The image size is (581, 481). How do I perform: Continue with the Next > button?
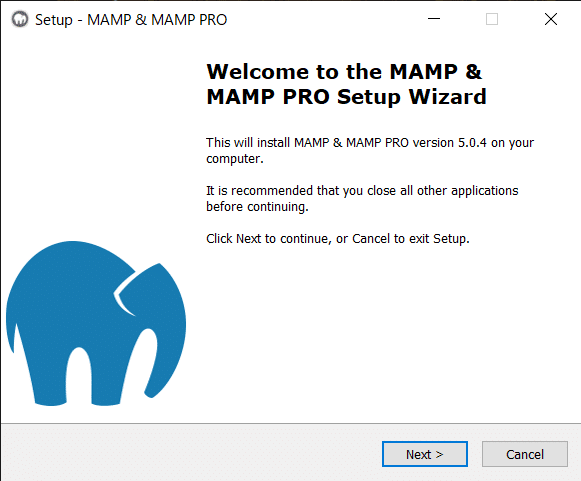(425, 454)
